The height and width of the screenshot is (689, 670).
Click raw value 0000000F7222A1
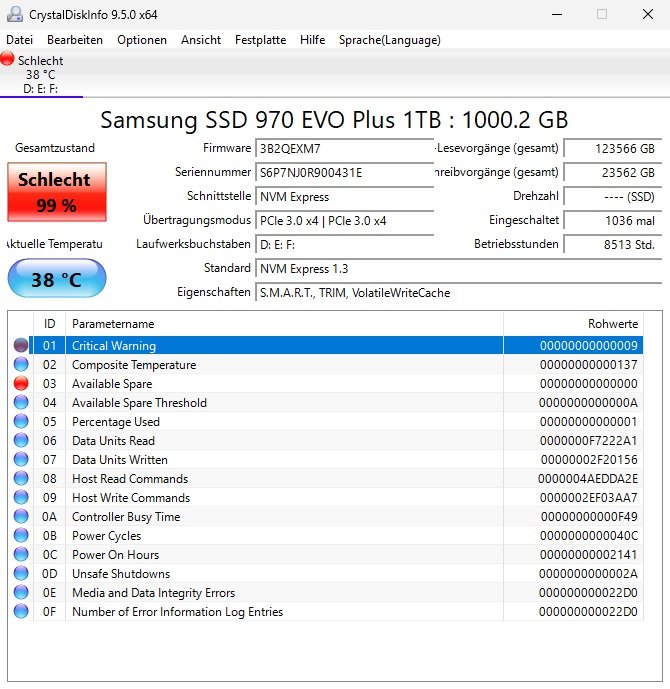click(588, 440)
